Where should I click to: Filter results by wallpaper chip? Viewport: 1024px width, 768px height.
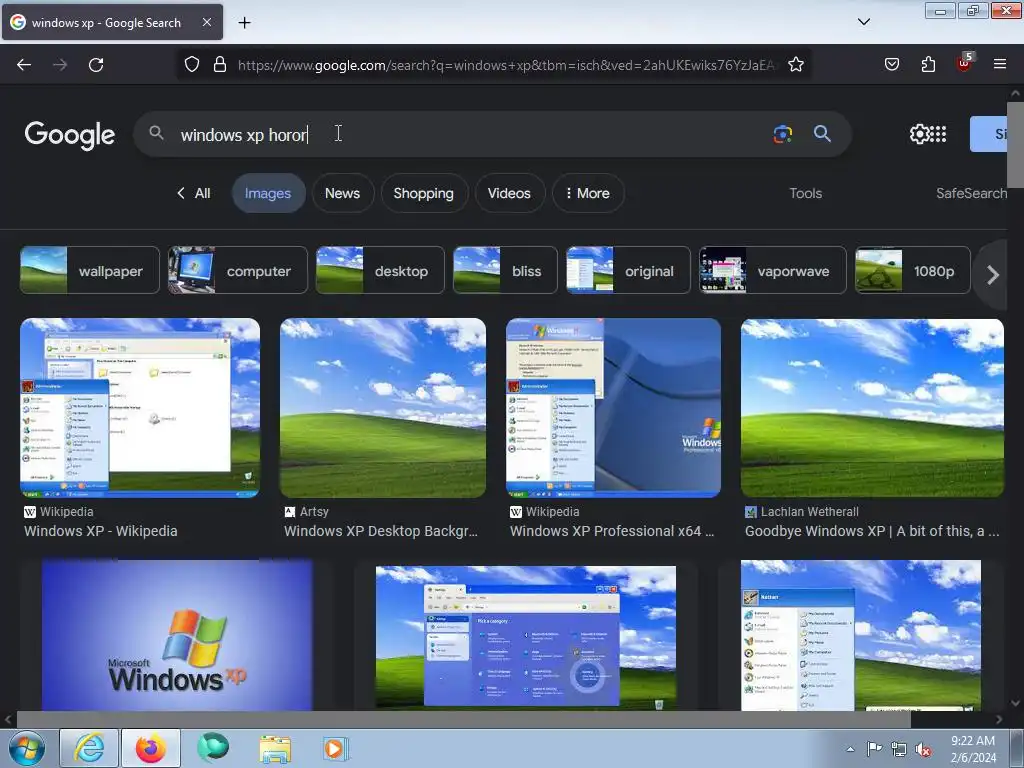click(89, 270)
